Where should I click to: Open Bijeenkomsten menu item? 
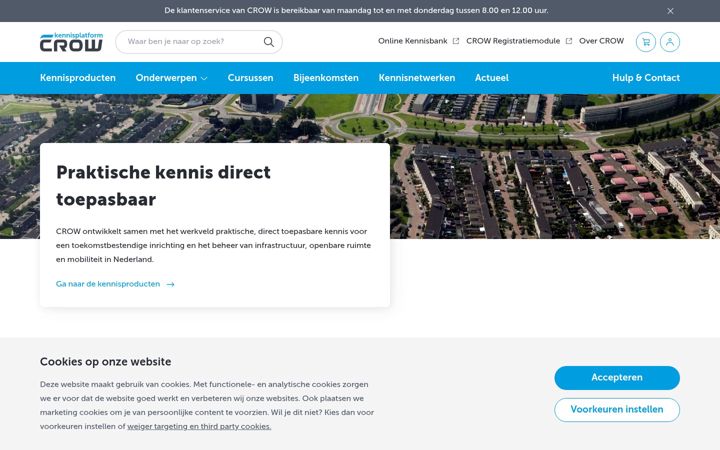pos(326,78)
